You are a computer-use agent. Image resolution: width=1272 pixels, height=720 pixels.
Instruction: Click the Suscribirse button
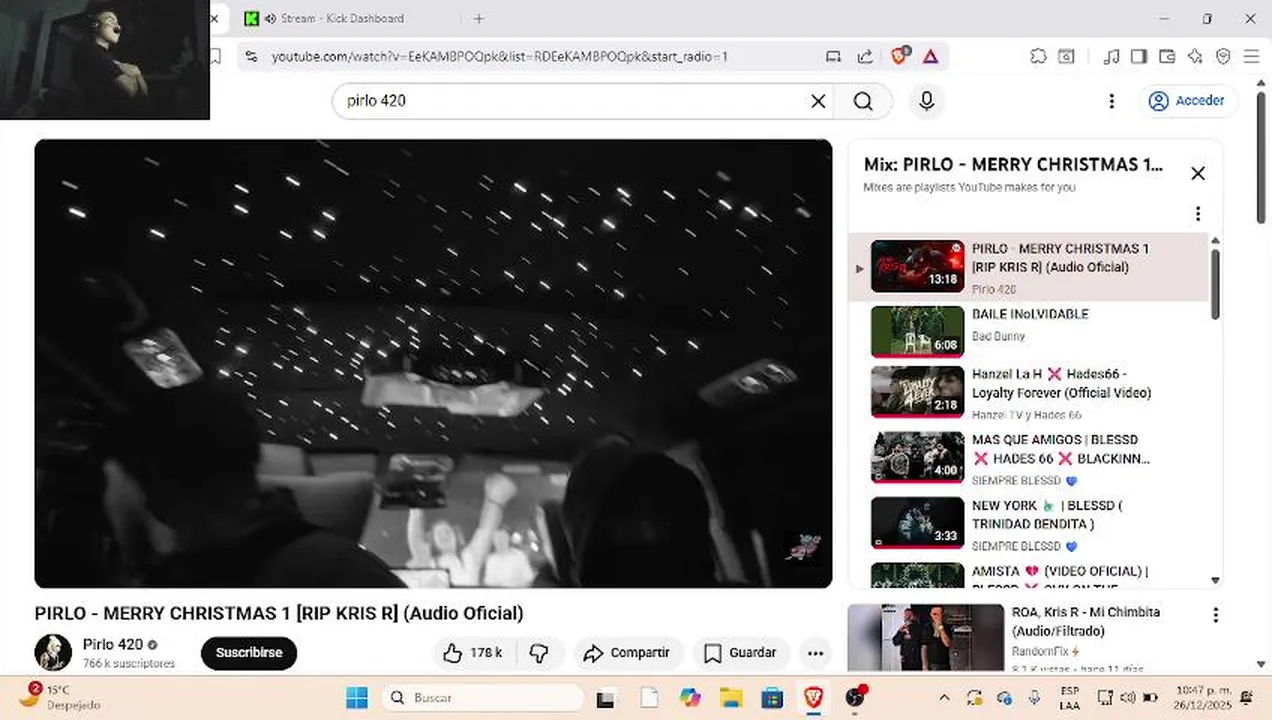pyautogui.click(x=249, y=653)
